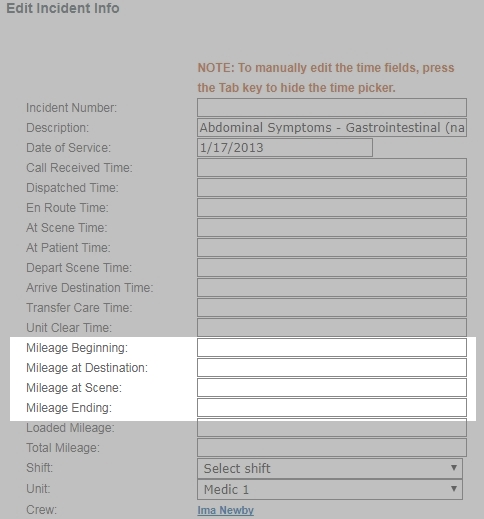The width and height of the screenshot is (484, 519).
Task: Focus the Unit Clear Time field
Action: click(332, 327)
